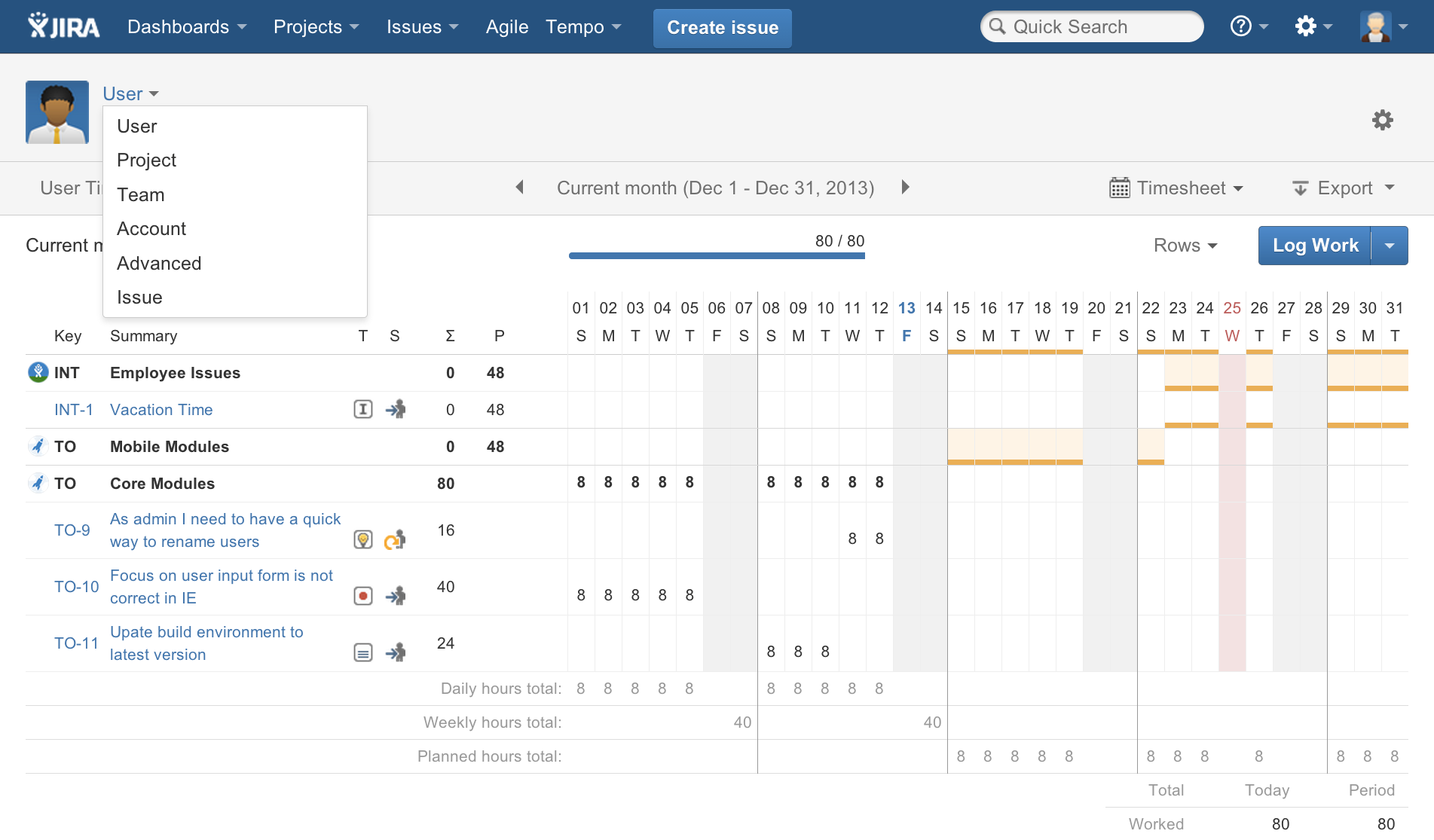Open the help question mark icon
The image size is (1434, 840).
[1240, 26]
